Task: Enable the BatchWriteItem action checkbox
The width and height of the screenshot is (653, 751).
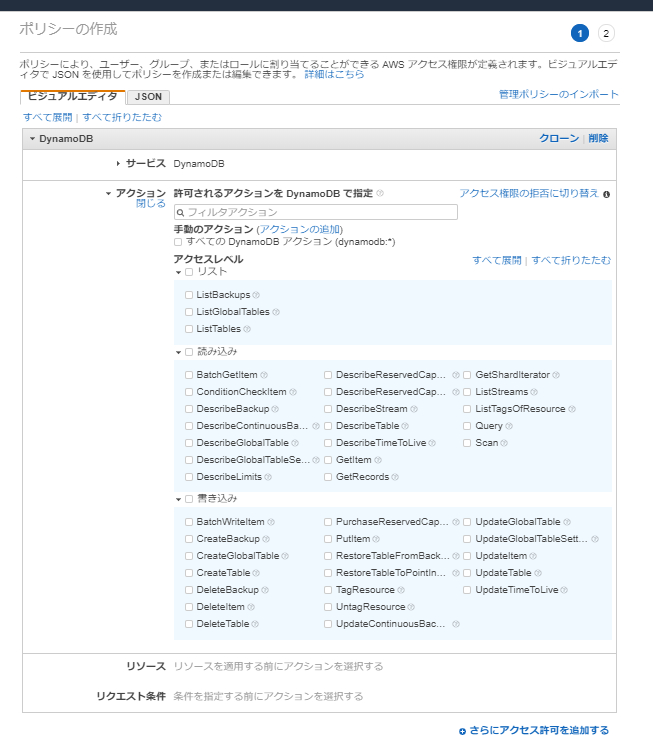Action: point(189,522)
